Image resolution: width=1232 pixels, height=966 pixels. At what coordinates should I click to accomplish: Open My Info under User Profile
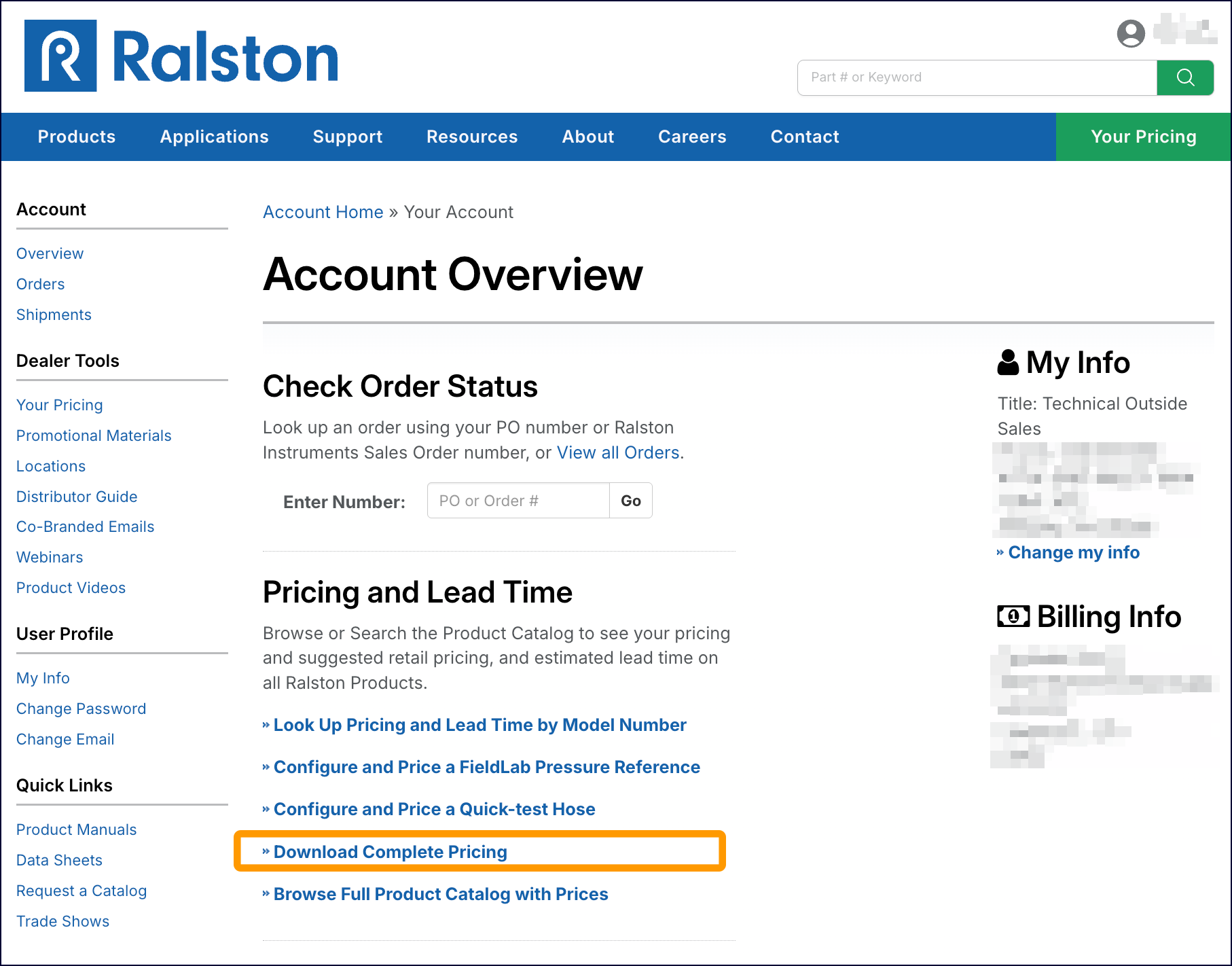click(43, 678)
